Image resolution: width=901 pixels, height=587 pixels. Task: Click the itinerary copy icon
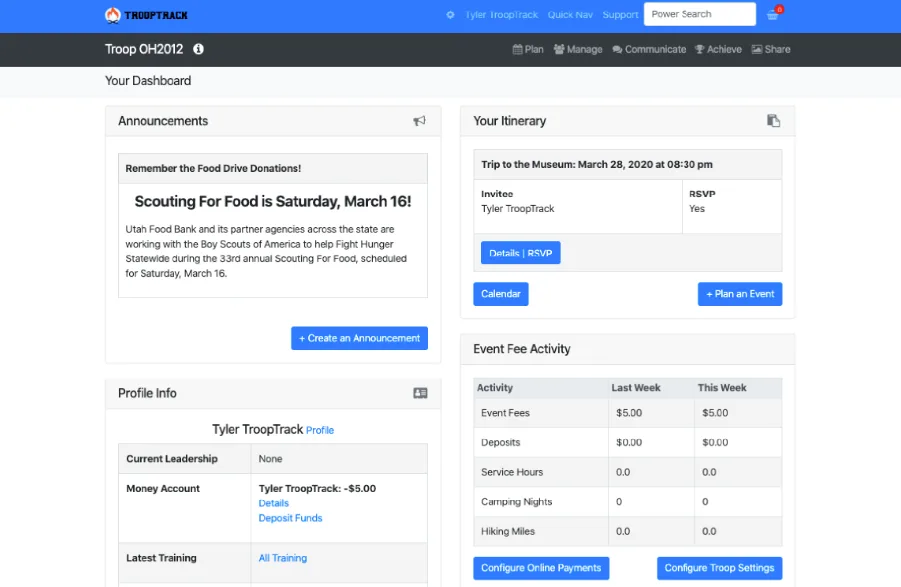(x=773, y=119)
